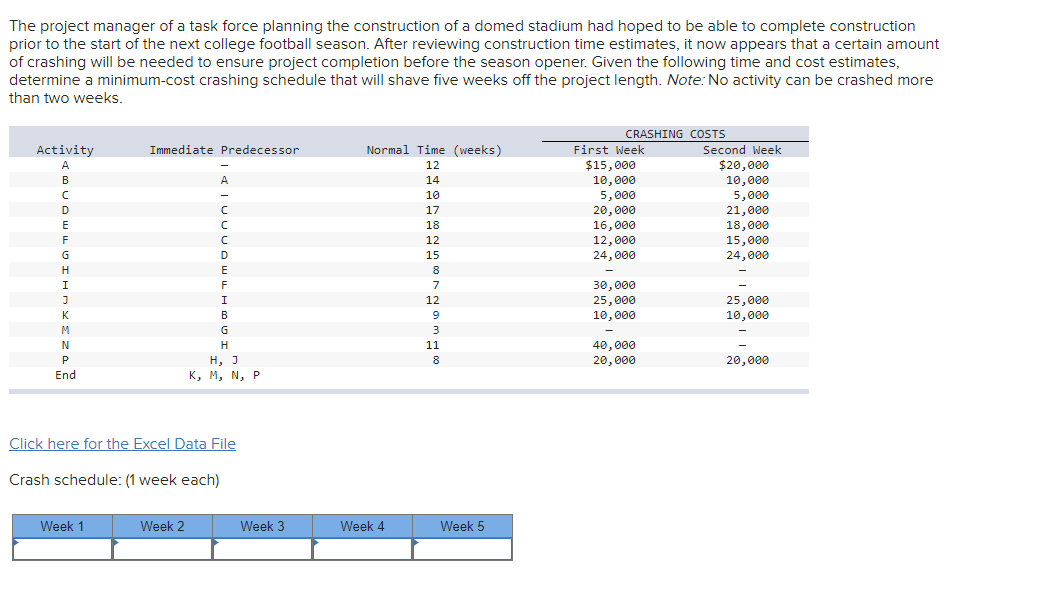The width and height of the screenshot is (1063, 603).
Task: Click the Week 1 answer input cell
Action: point(62,549)
